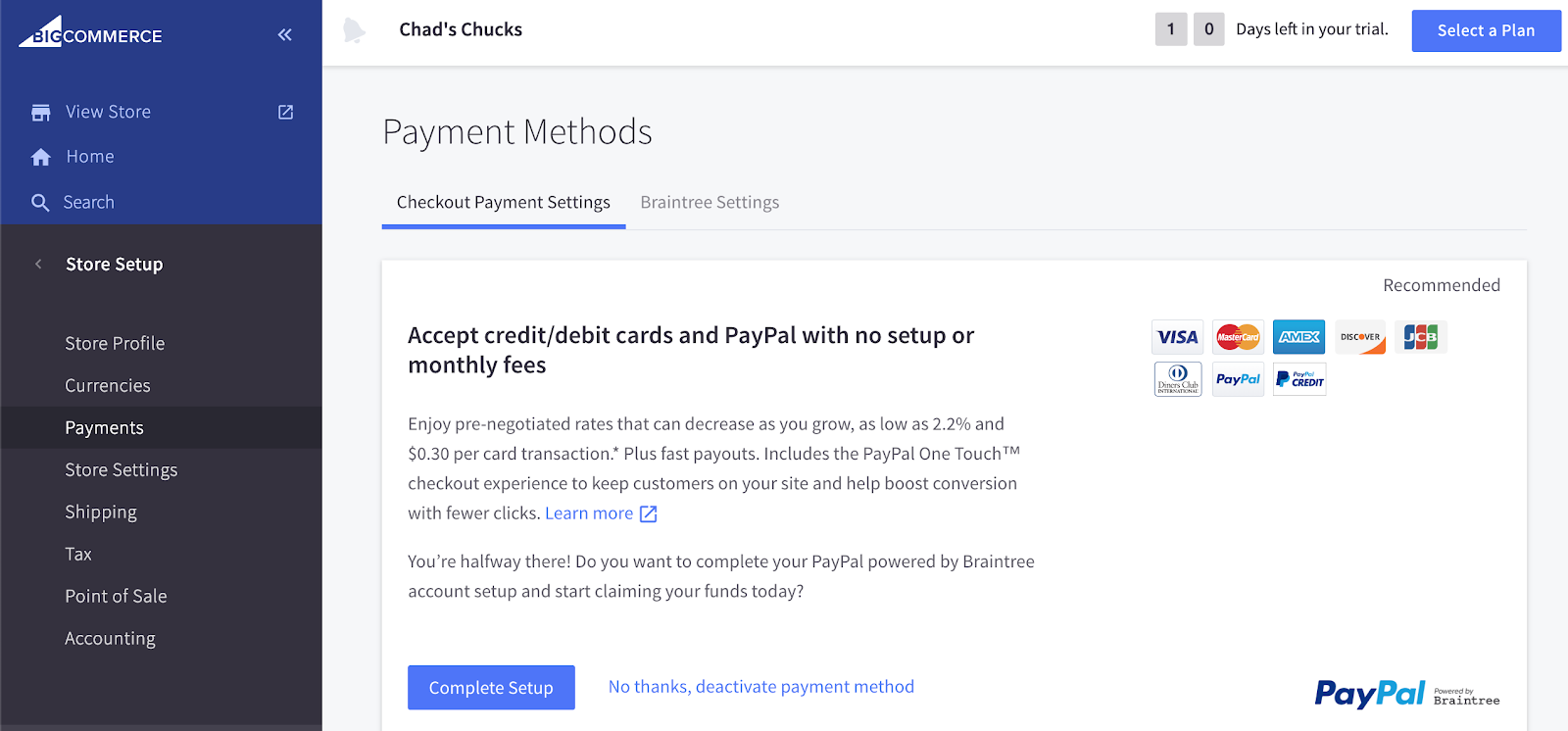Collapse the sidebar with double-chevron icon
This screenshot has height=731, width=1568.
284,34
